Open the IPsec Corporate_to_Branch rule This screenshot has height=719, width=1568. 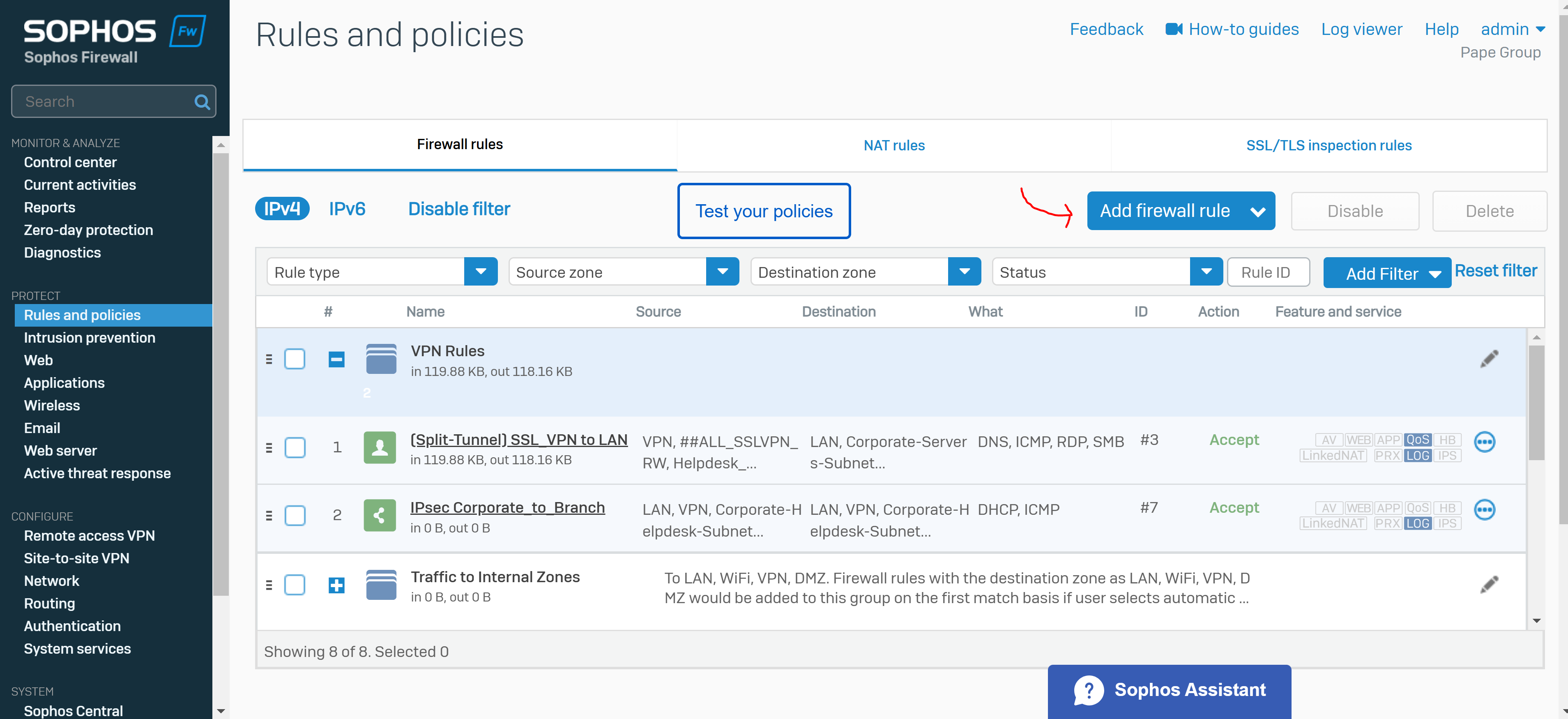507,508
